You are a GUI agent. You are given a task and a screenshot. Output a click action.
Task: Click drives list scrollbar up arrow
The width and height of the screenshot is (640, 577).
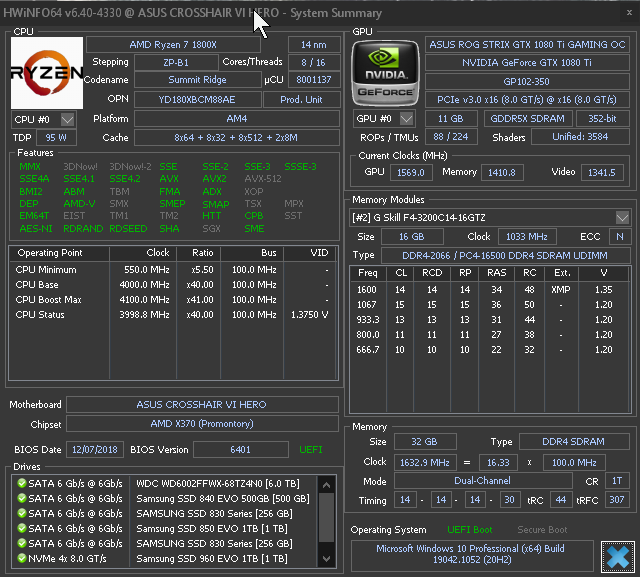(x=326, y=485)
